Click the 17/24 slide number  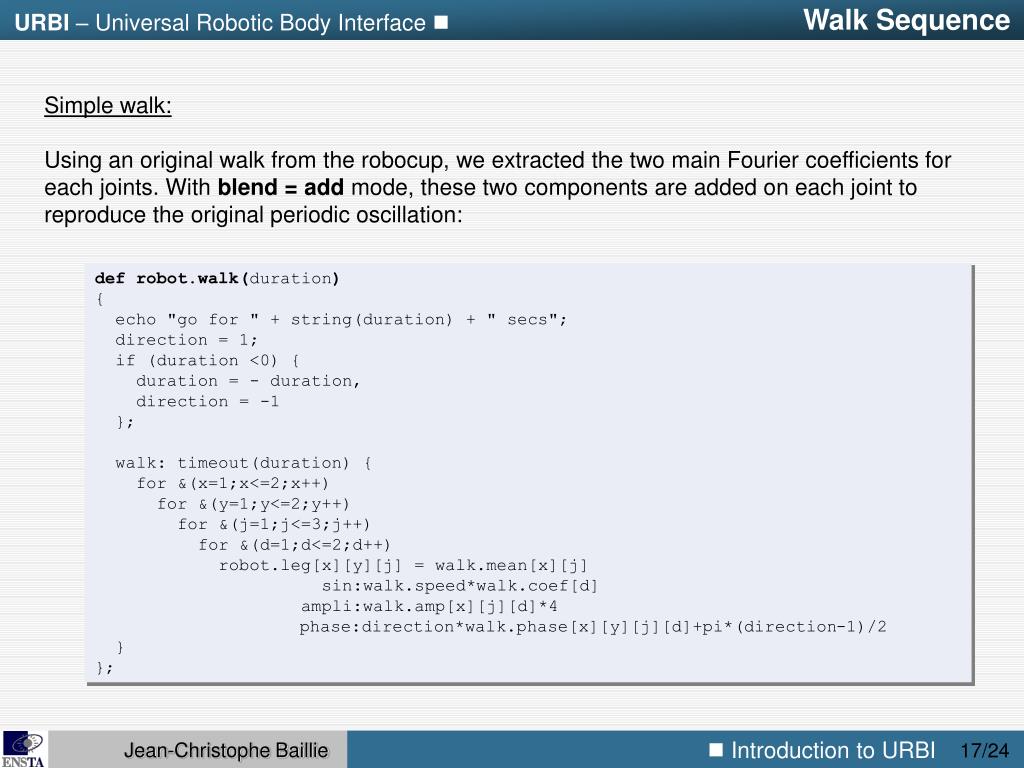point(984,750)
